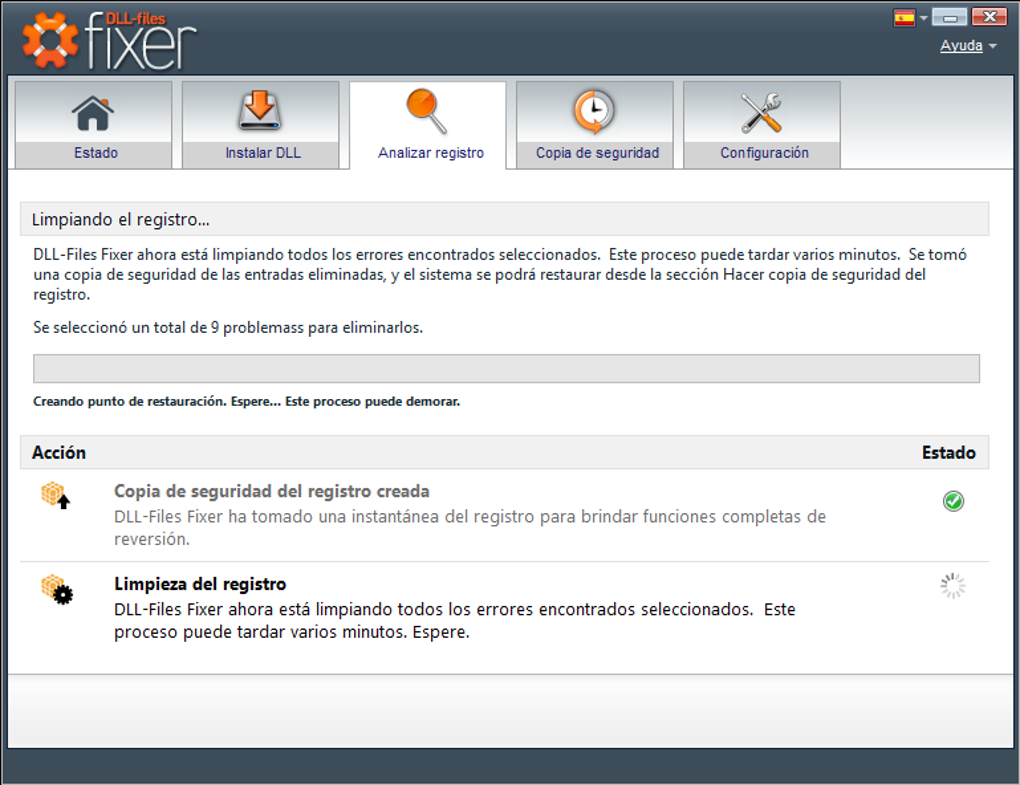
Task: Switch to the Estado tab
Action: (93, 125)
